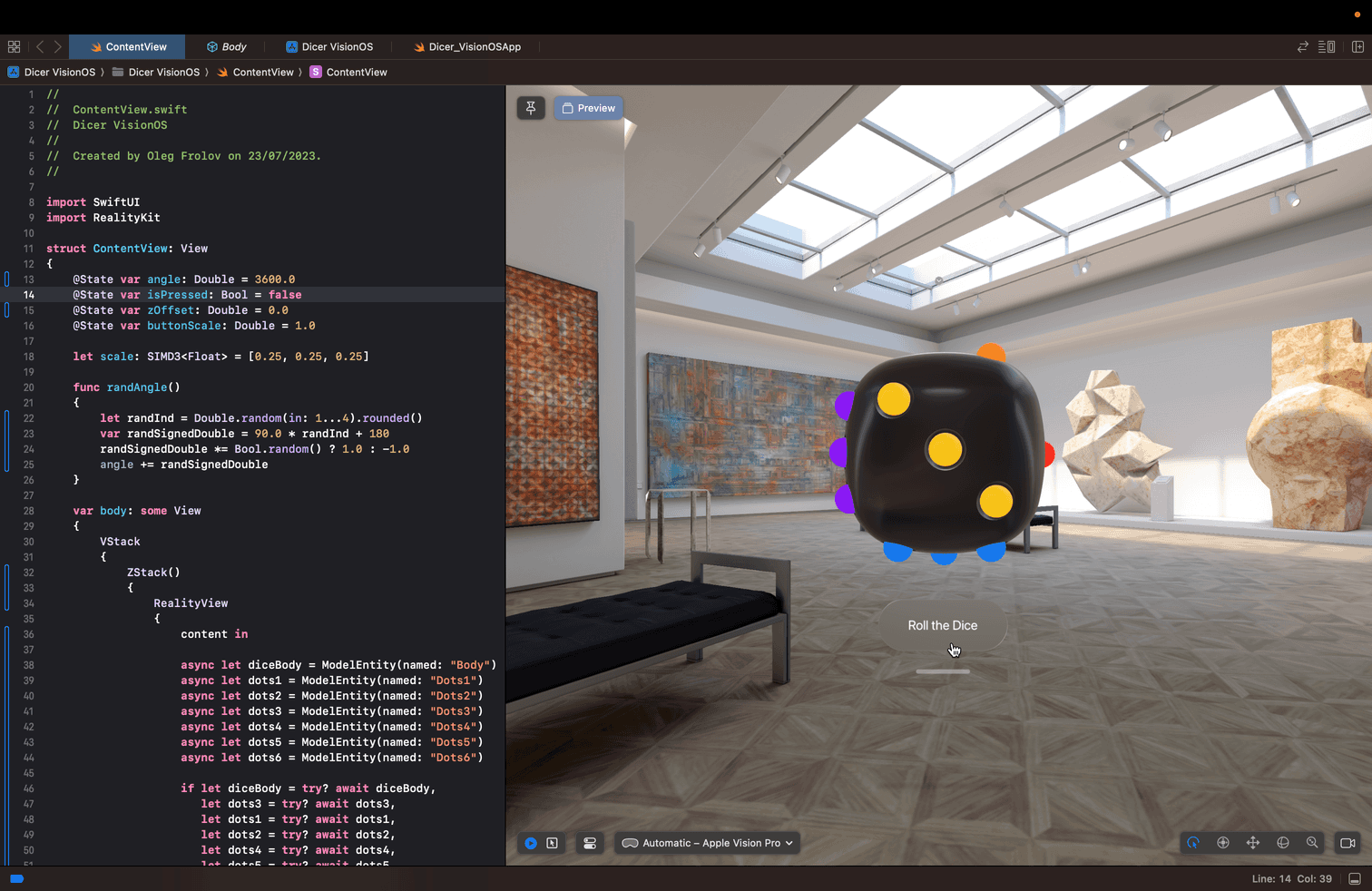Click the buttonScale variable name
The height and width of the screenshot is (891, 1372).
(x=184, y=326)
